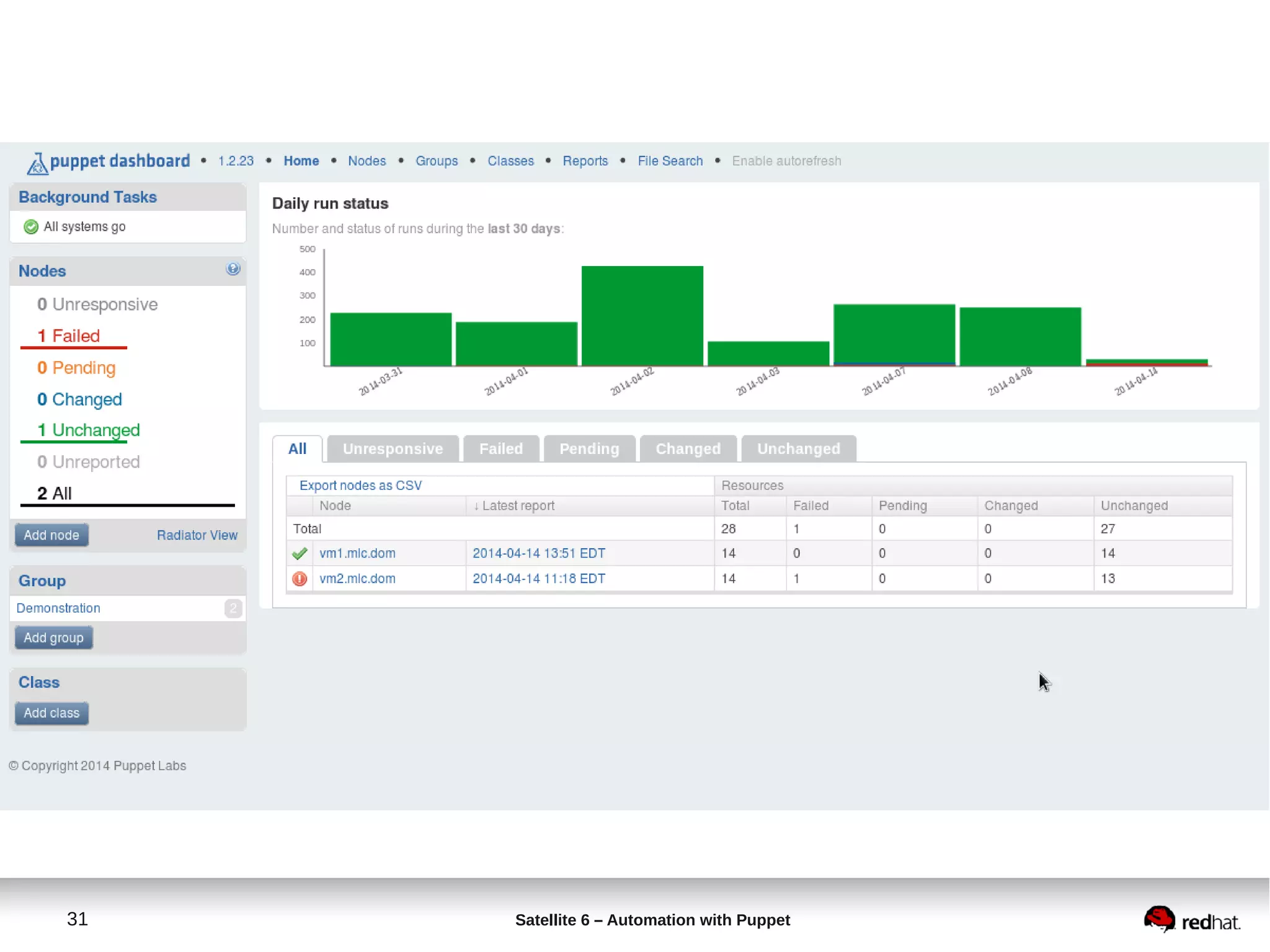Switch to the Changed tab
The width and height of the screenshot is (1270, 952).
pos(688,449)
